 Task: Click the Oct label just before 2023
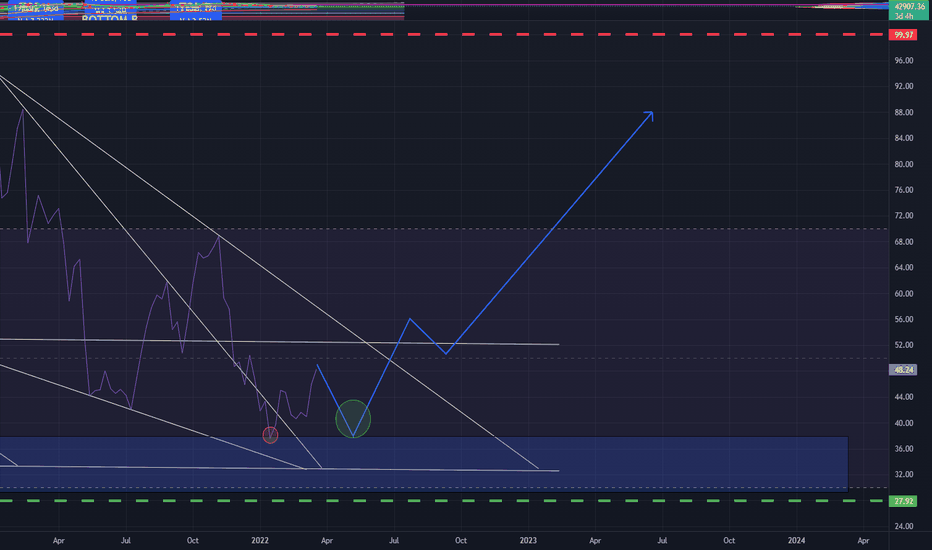pyautogui.click(x=461, y=540)
